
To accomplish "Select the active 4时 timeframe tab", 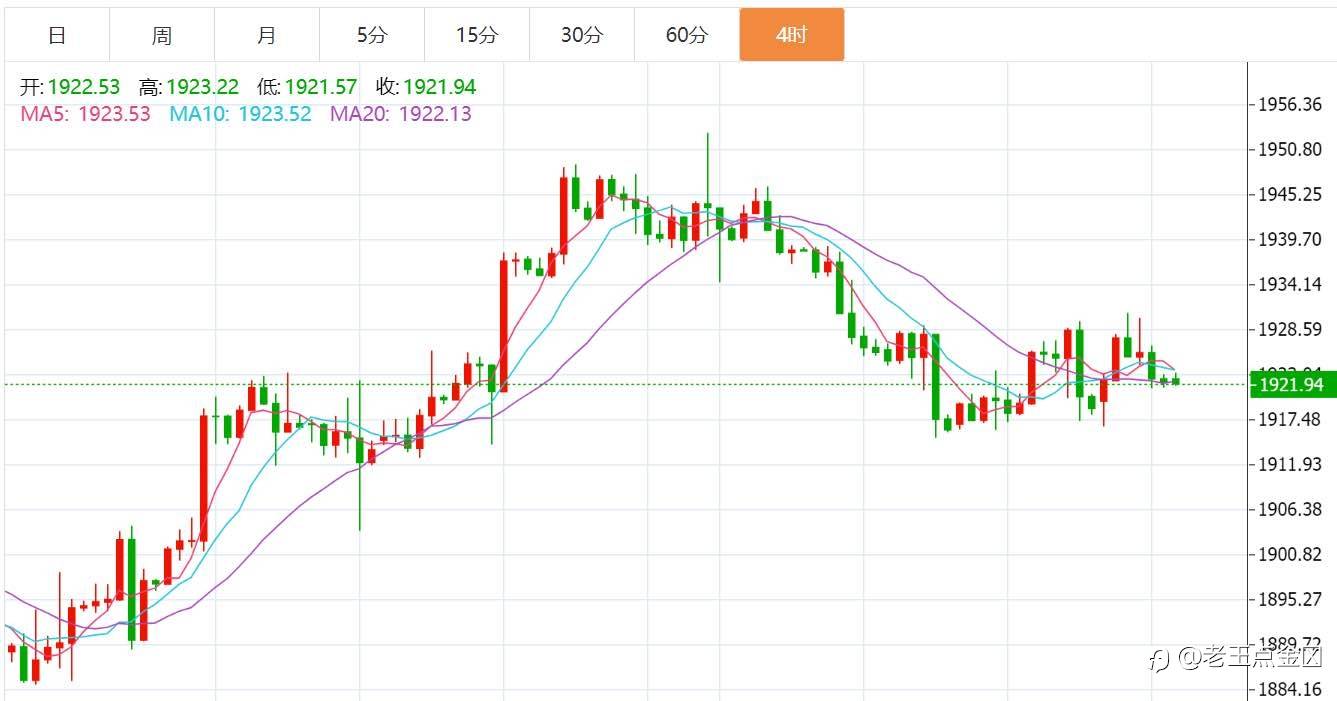I will [792, 35].
